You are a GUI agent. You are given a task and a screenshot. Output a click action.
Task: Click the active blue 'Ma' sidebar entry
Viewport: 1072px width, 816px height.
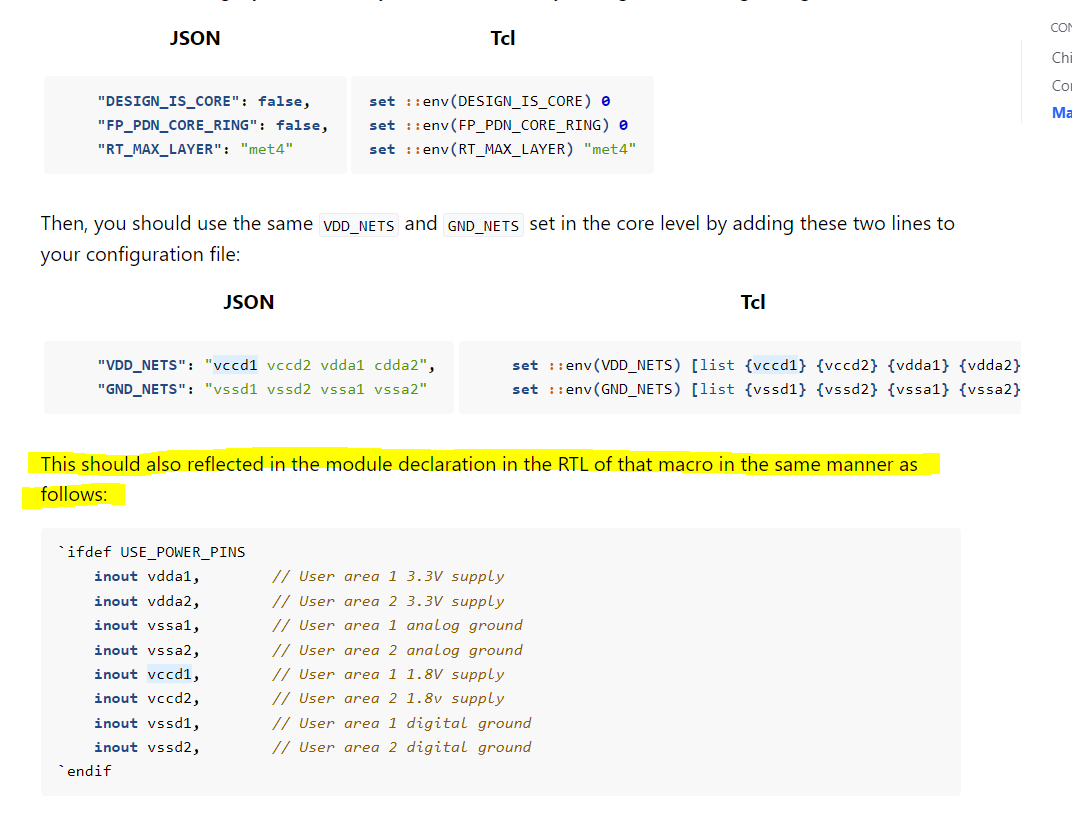pyautogui.click(x=1061, y=112)
